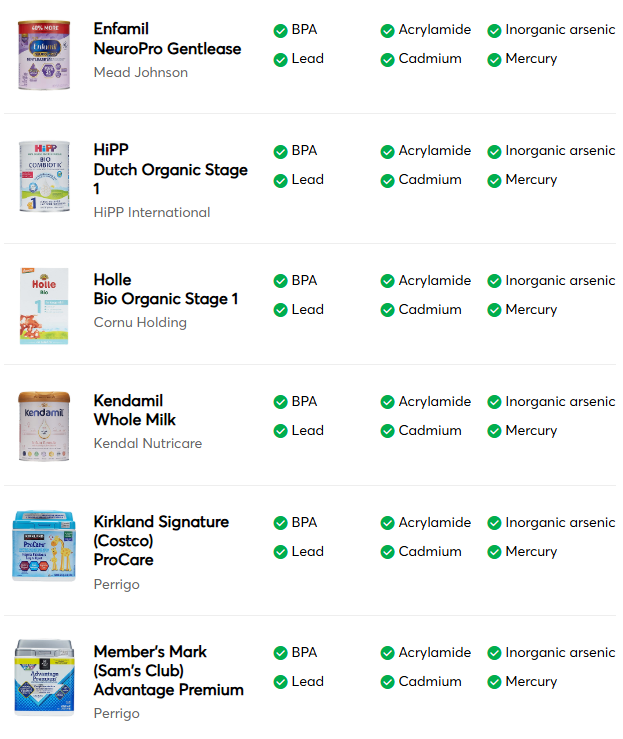
Task: Click the Enfamil Mercury green checkmark icon
Action: (x=495, y=60)
